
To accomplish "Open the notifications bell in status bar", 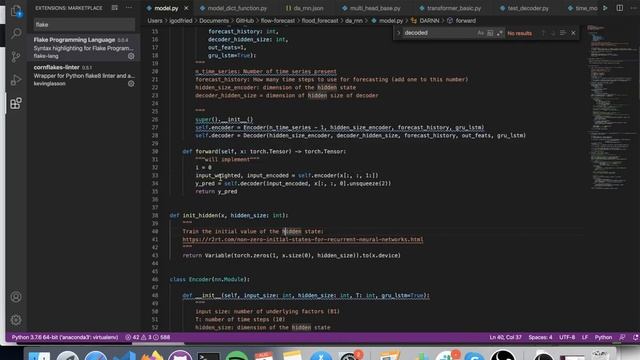I will pyautogui.click(x=635, y=338).
